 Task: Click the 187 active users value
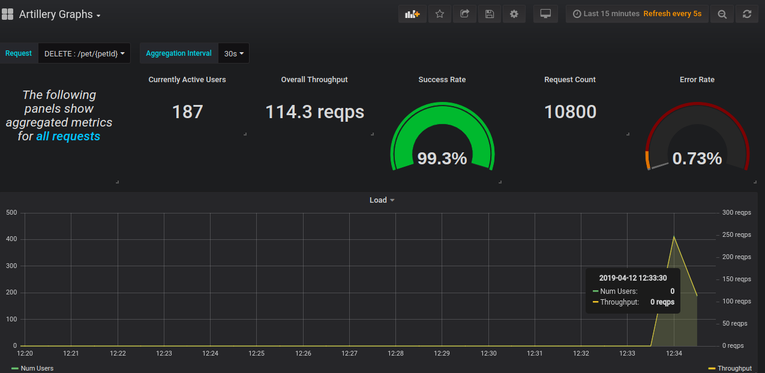click(x=187, y=112)
